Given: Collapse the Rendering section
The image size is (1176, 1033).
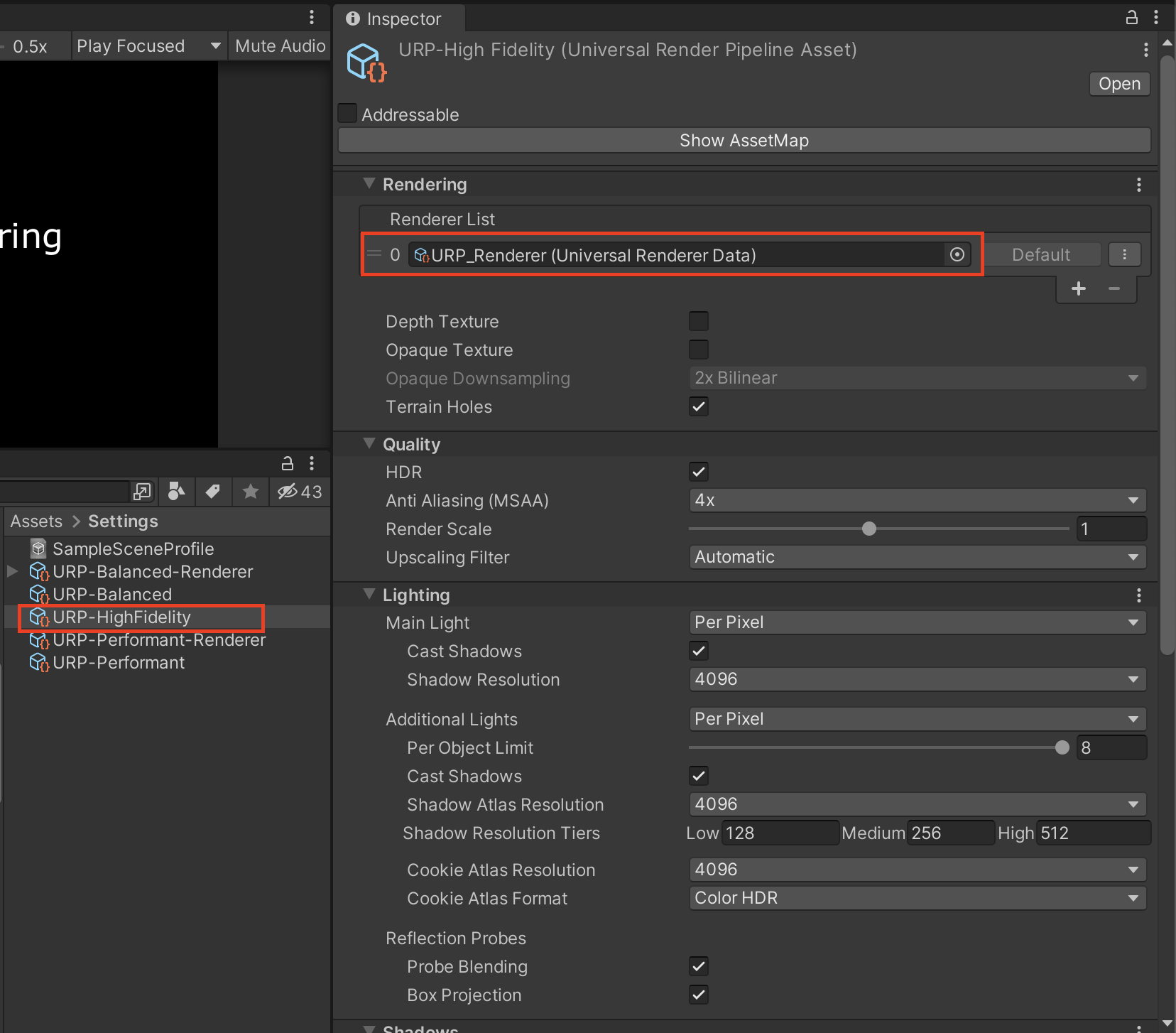Looking at the screenshot, I should click(x=369, y=183).
